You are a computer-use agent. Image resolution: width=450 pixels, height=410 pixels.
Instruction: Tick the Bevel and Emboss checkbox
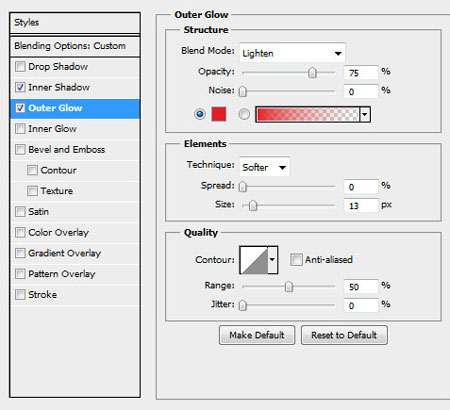(20, 149)
